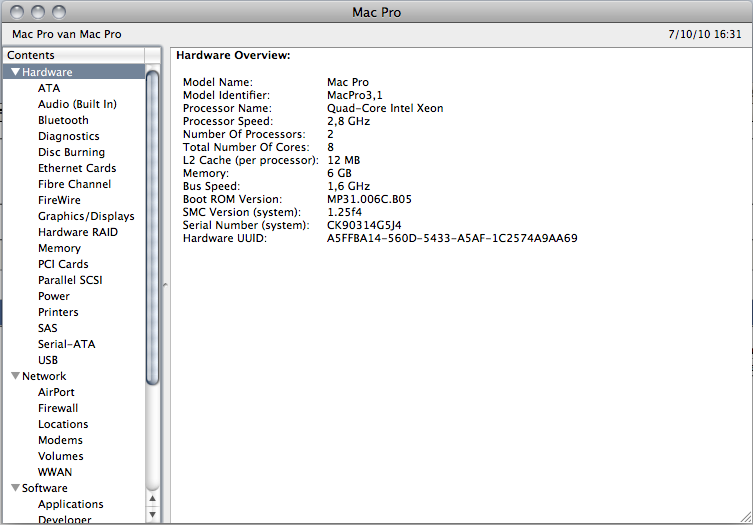753x525 pixels.
Task: Click the serial number value CK90314G5J4
Action: pyautogui.click(x=364, y=225)
